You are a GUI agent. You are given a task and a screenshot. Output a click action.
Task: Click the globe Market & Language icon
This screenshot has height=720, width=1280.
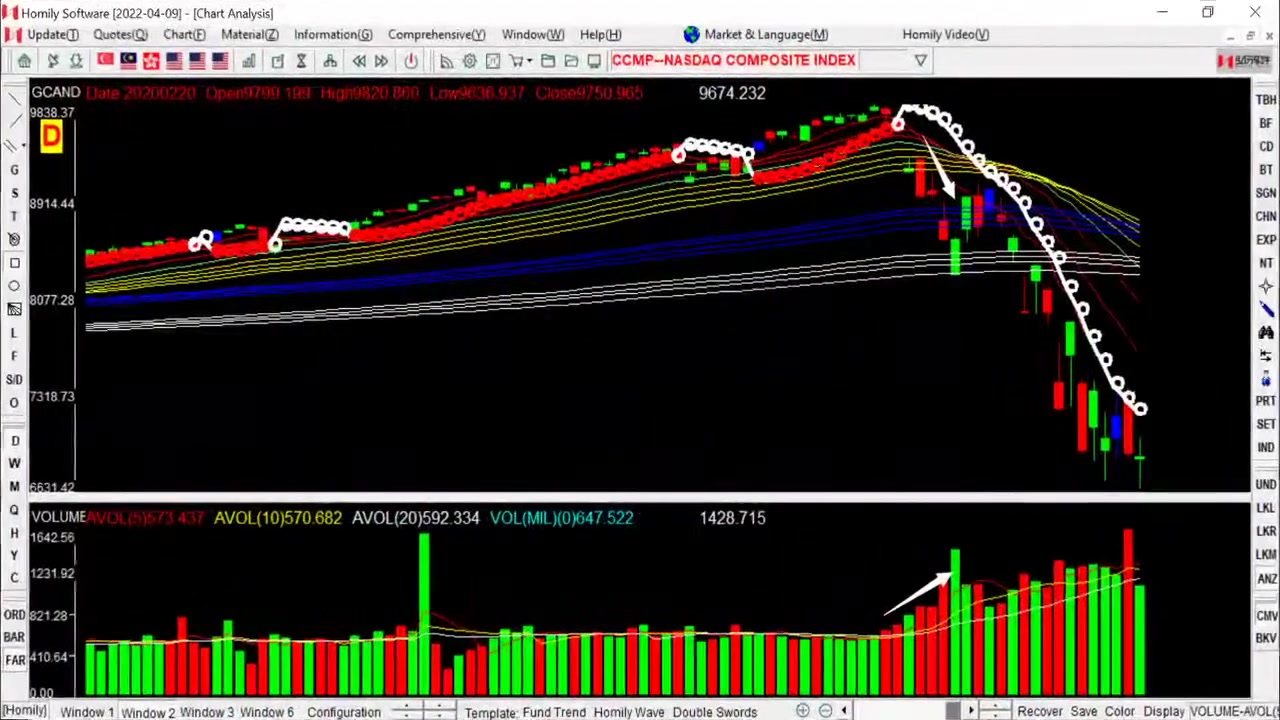pyautogui.click(x=691, y=34)
